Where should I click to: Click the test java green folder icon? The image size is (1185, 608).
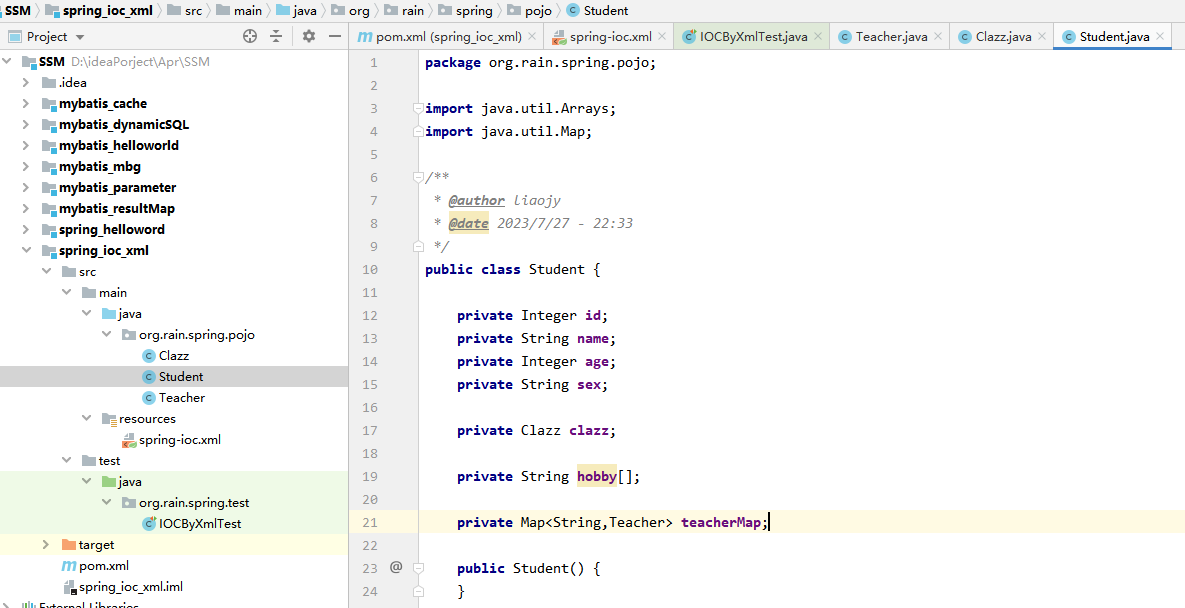tap(109, 481)
